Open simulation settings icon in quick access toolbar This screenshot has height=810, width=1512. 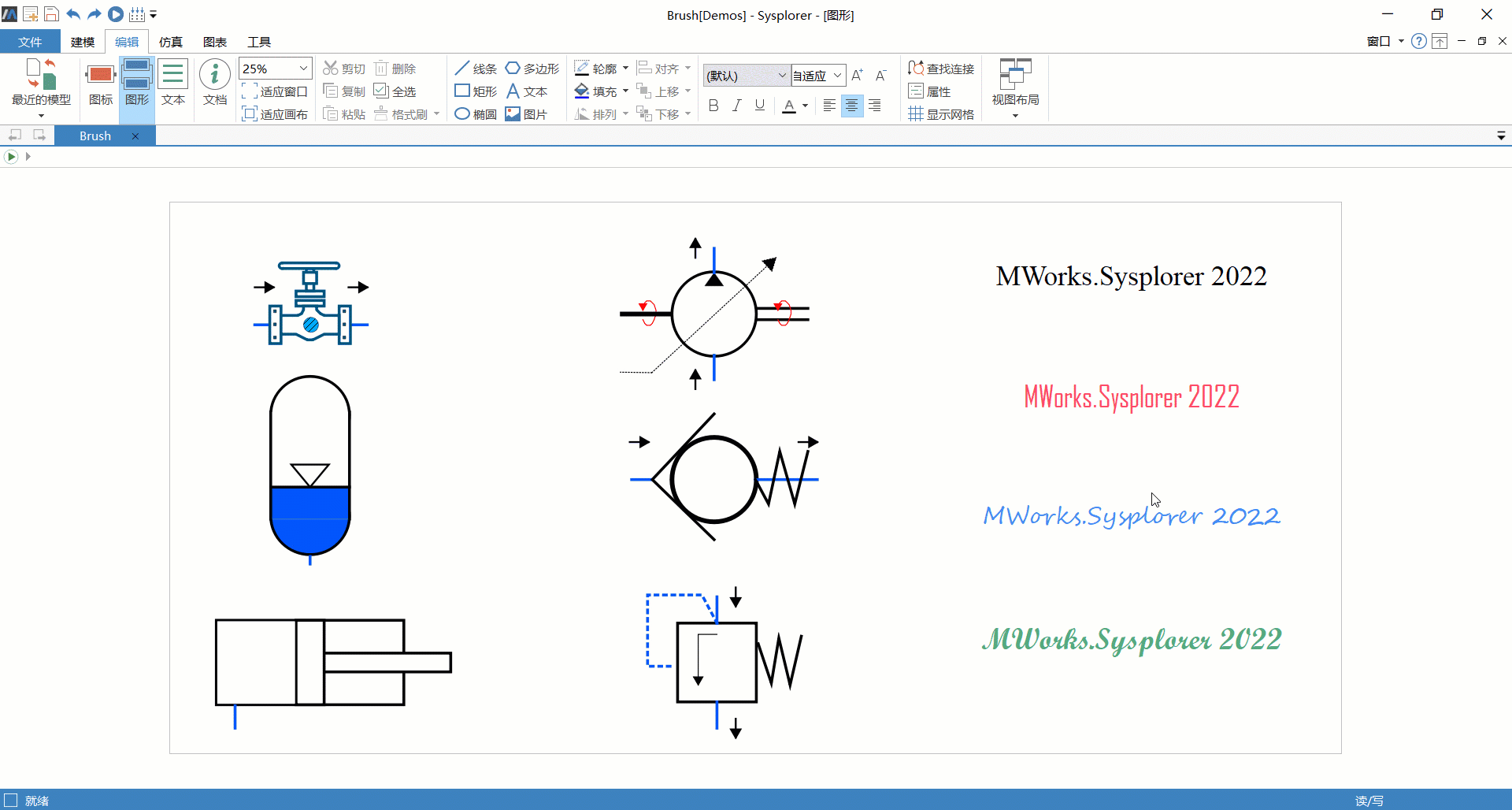[x=137, y=14]
